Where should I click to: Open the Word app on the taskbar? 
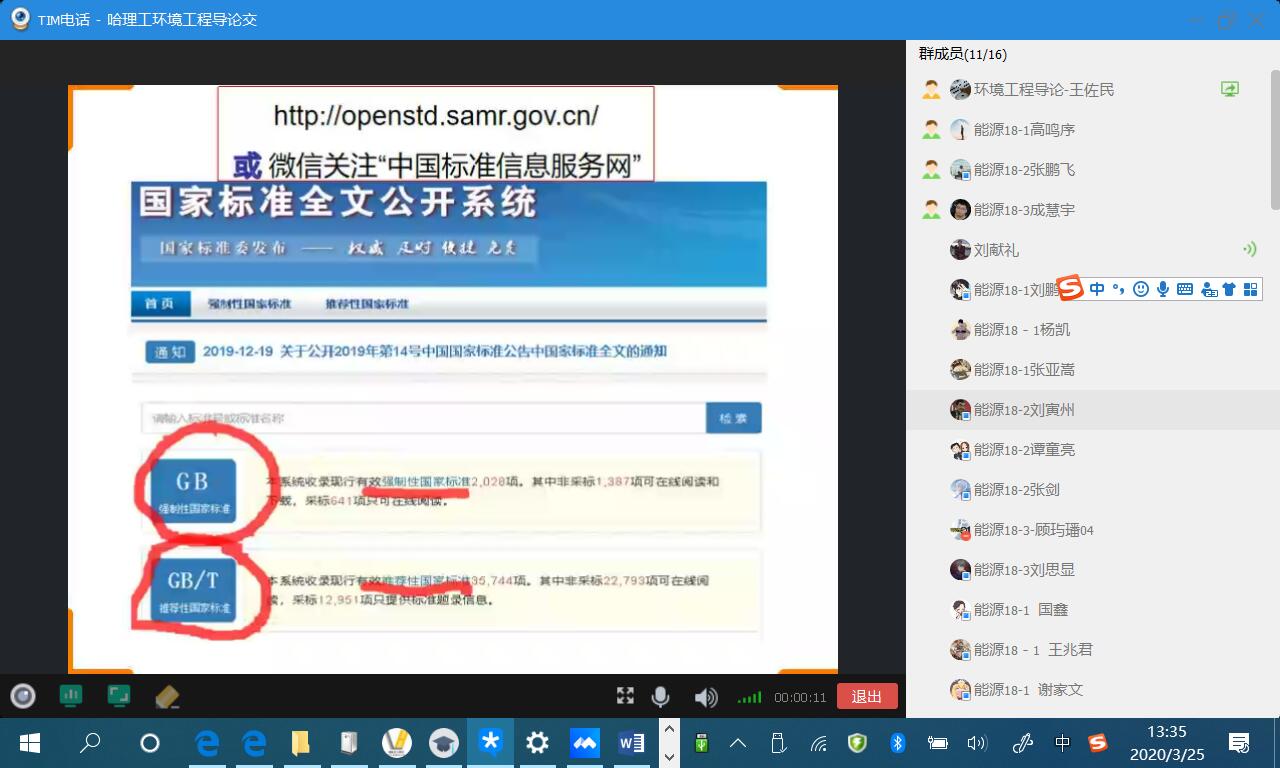click(632, 743)
